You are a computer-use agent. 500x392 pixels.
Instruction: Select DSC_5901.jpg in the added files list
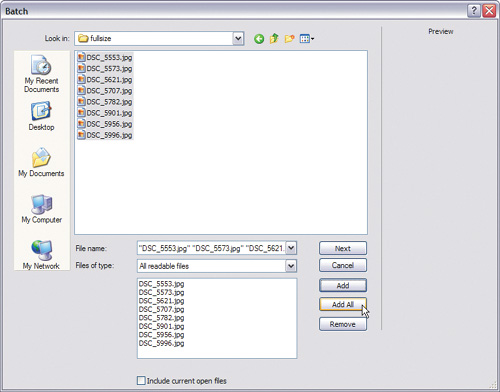[161, 326]
